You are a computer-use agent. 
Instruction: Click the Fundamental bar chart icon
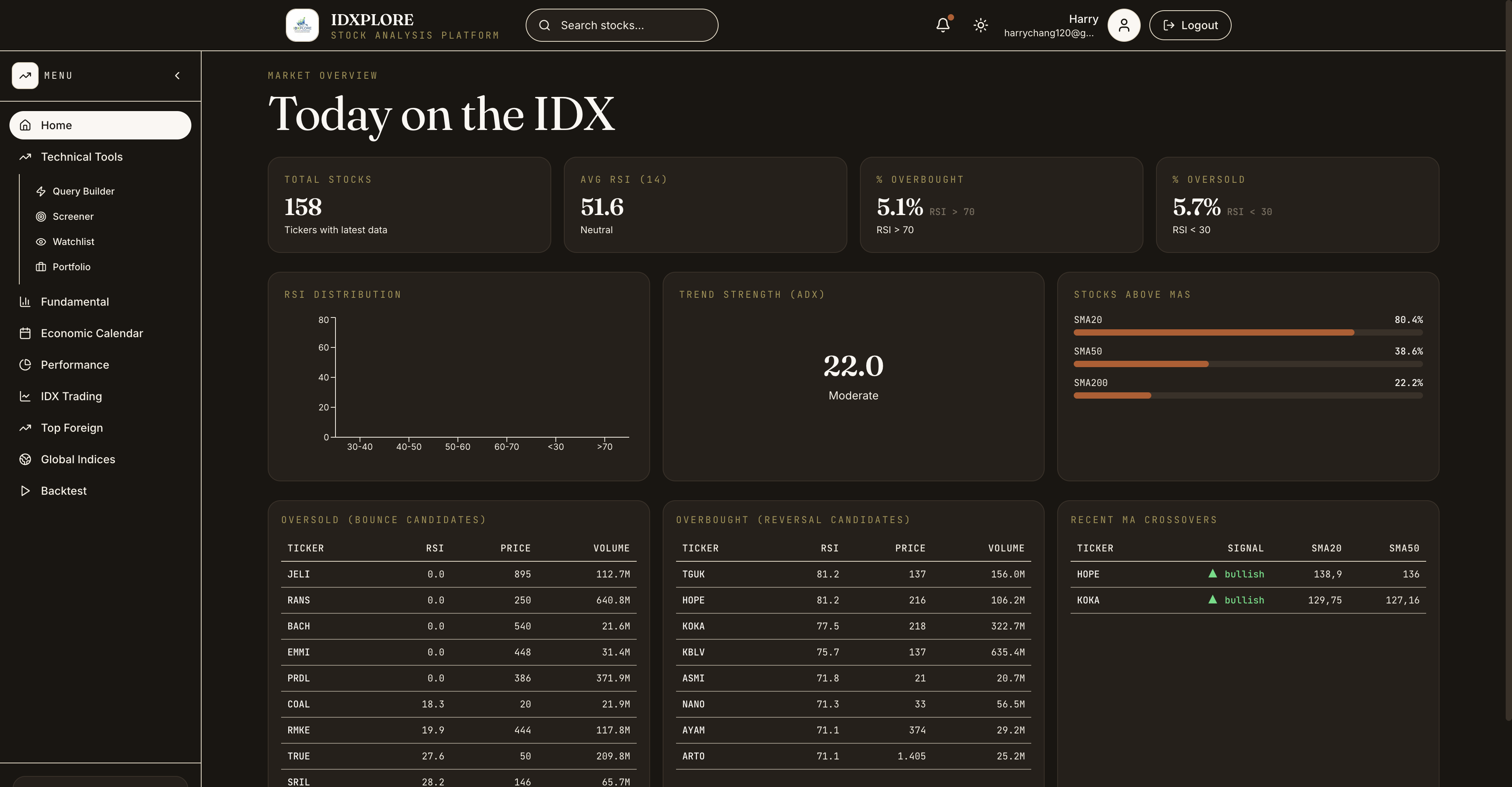coord(25,302)
